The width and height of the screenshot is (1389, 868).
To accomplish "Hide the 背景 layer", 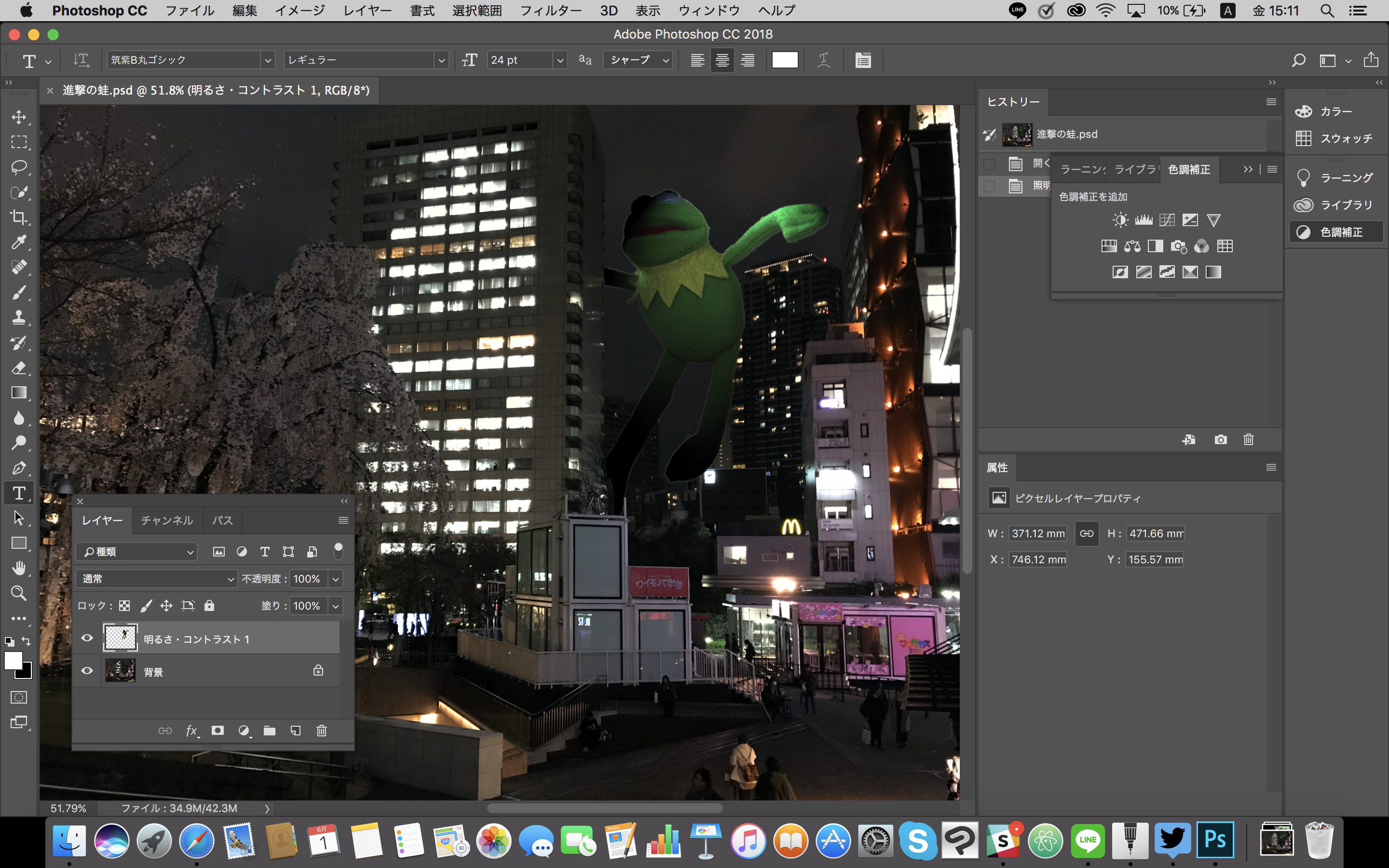I will 87,670.
